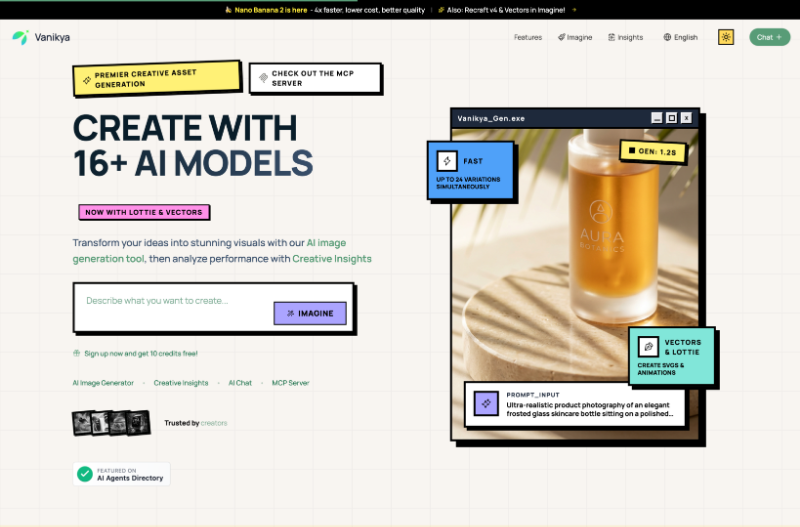The width and height of the screenshot is (800, 527).
Task: Click the Create SVGs & Animations text
Action: tap(661, 369)
